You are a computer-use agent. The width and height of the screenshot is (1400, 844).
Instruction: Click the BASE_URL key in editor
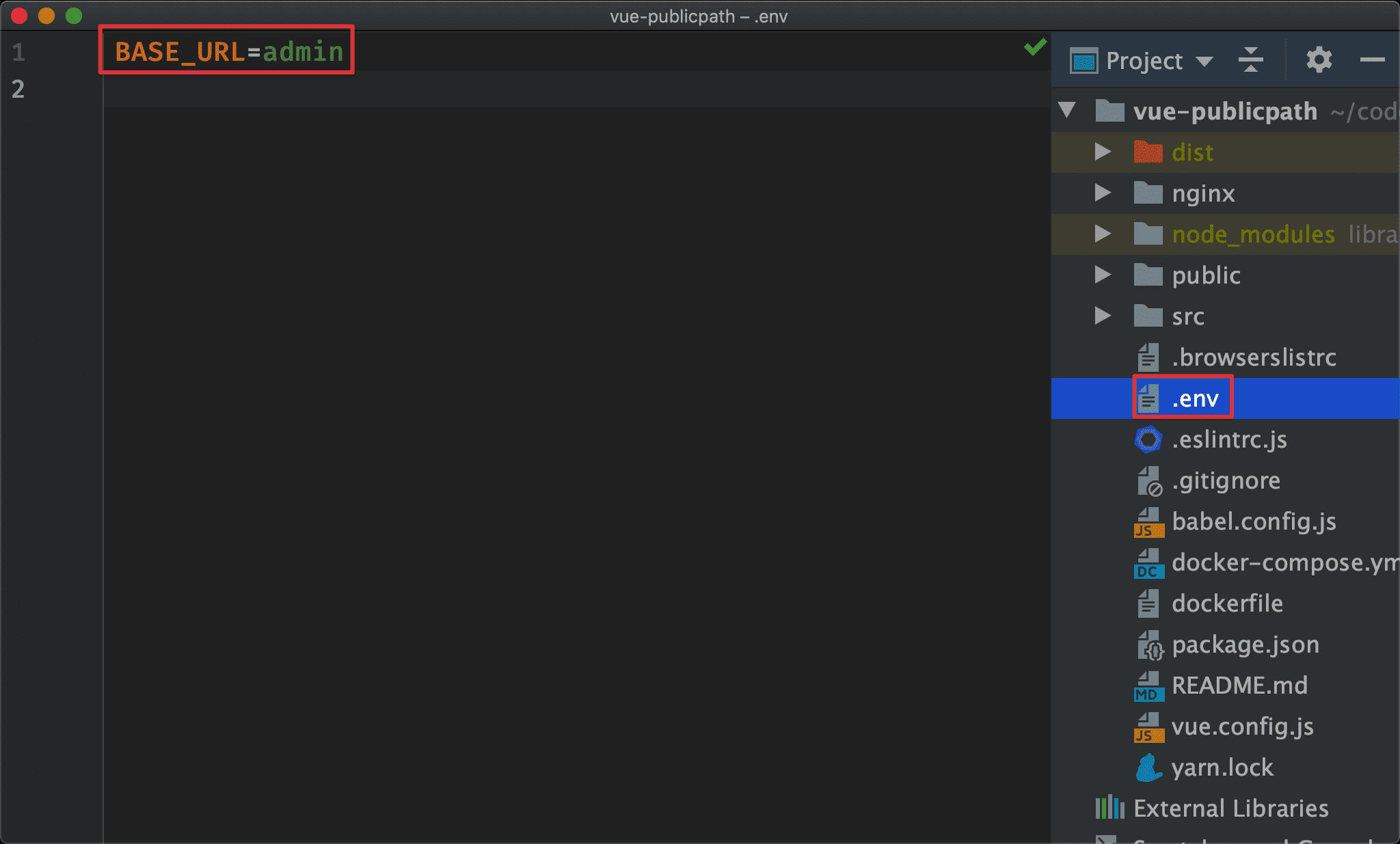(x=180, y=52)
